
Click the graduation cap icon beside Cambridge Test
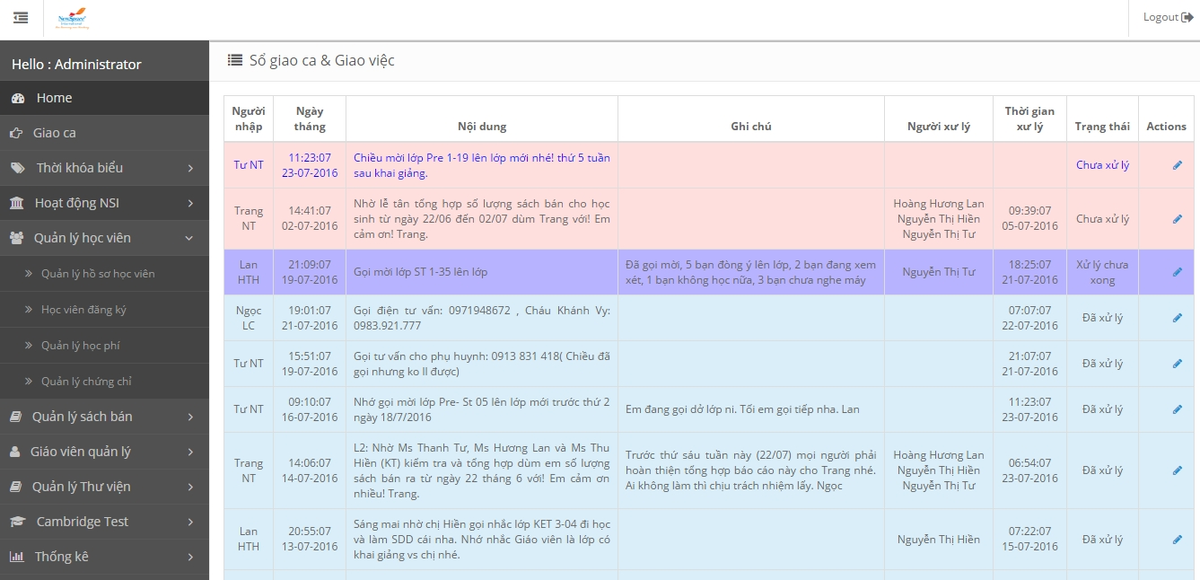click(x=18, y=522)
